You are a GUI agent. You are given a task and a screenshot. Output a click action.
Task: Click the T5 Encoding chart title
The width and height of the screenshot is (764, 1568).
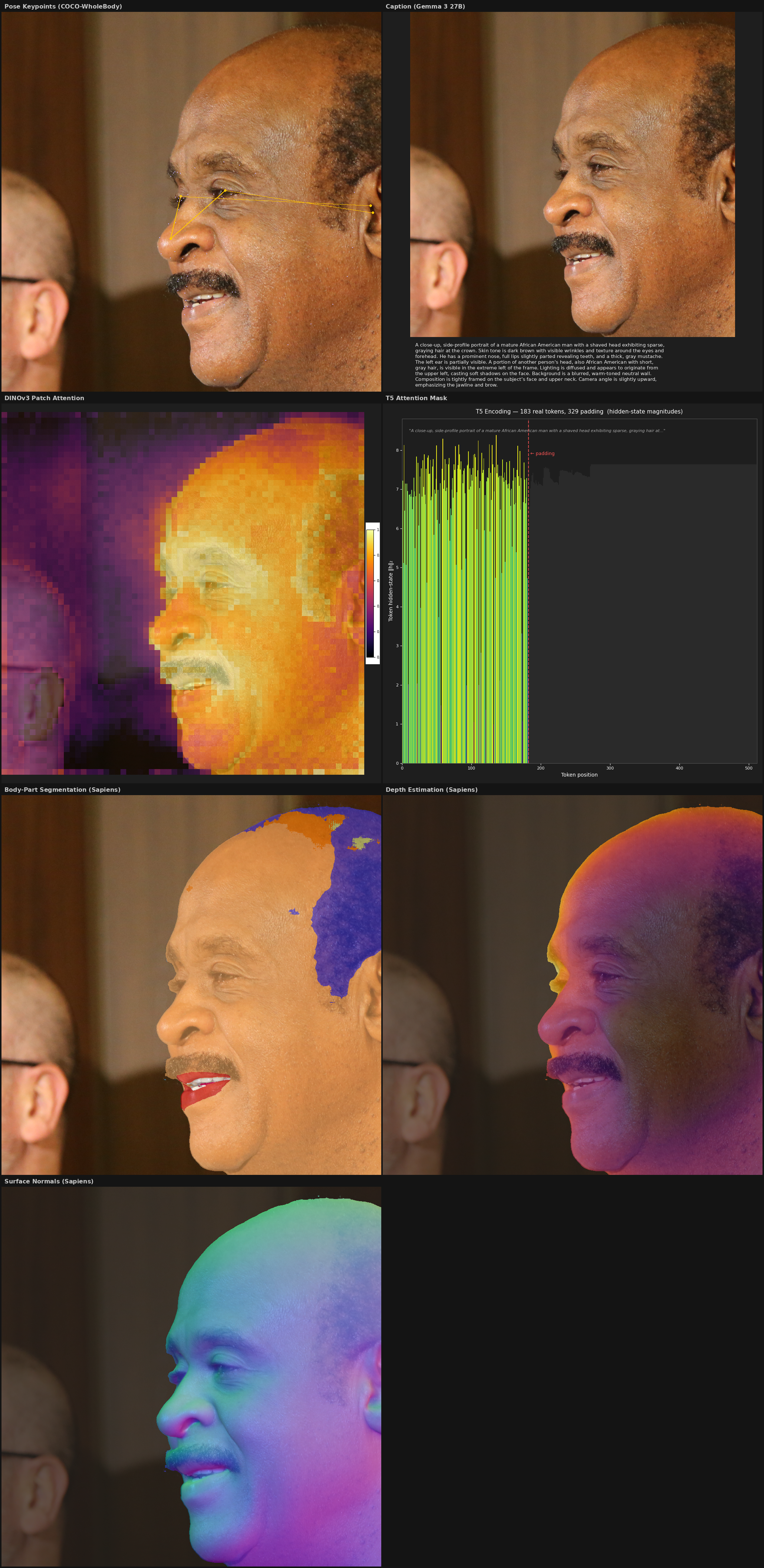point(579,412)
